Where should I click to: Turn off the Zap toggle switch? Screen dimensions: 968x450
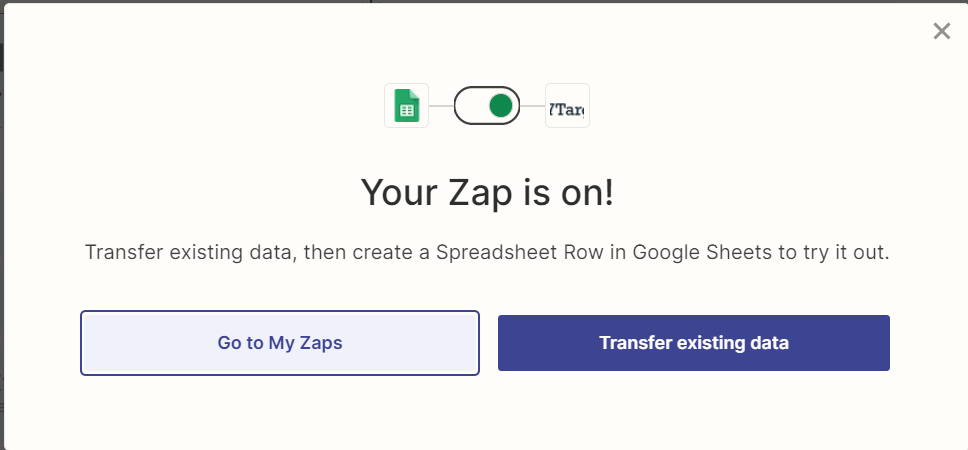(x=487, y=105)
